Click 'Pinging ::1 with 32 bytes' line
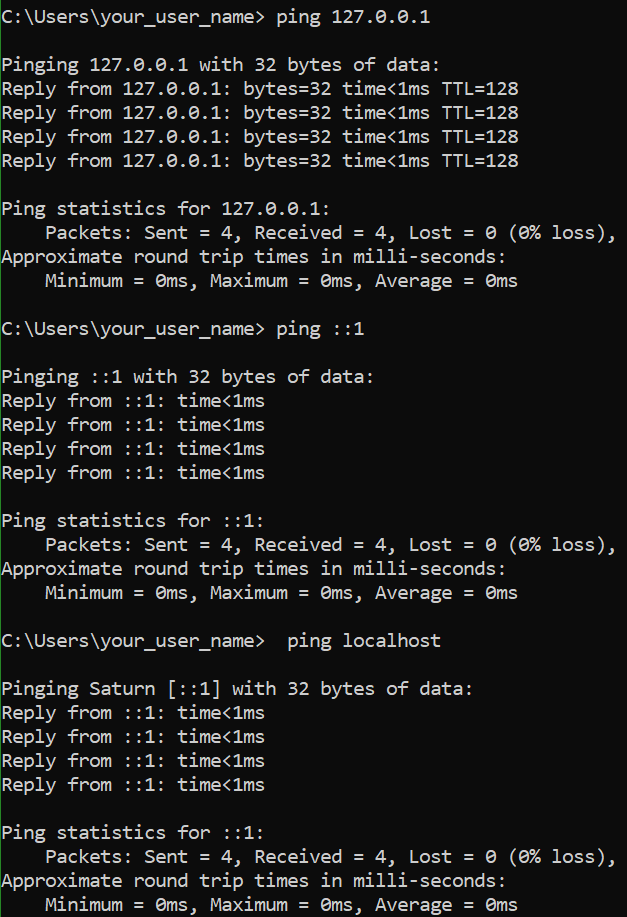The image size is (627, 917). (x=187, y=377)
